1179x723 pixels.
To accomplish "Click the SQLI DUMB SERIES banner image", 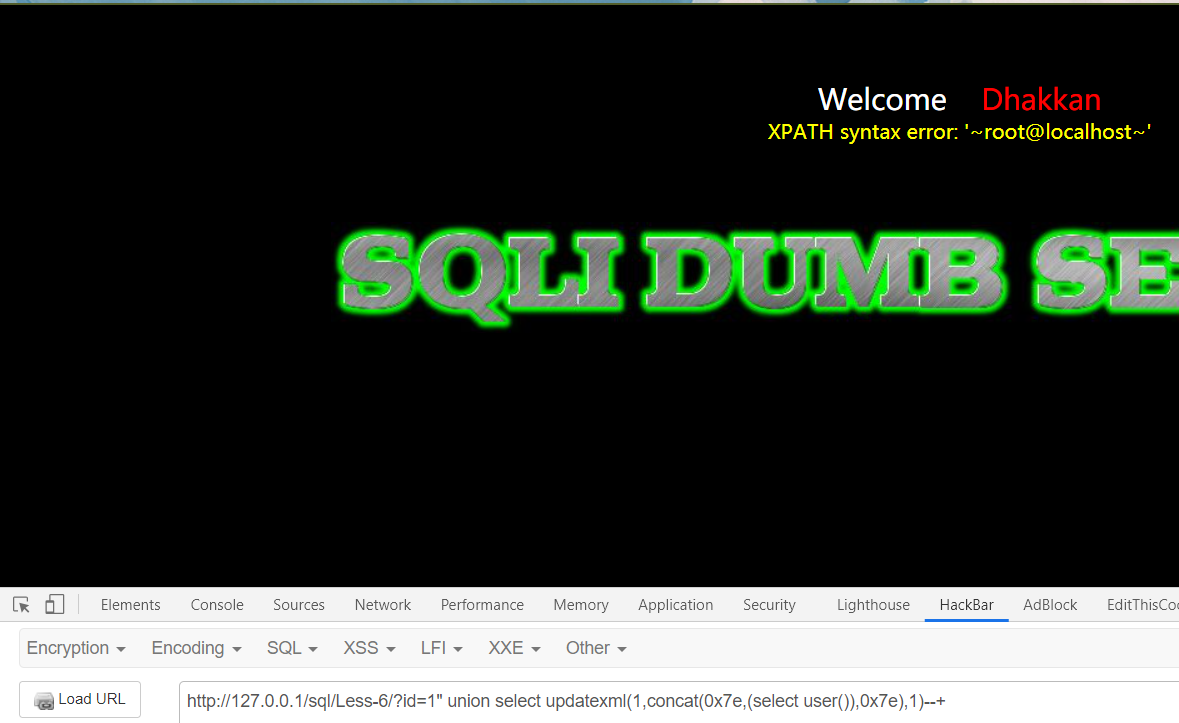I will pyautogui.click(x=758, y=278).
